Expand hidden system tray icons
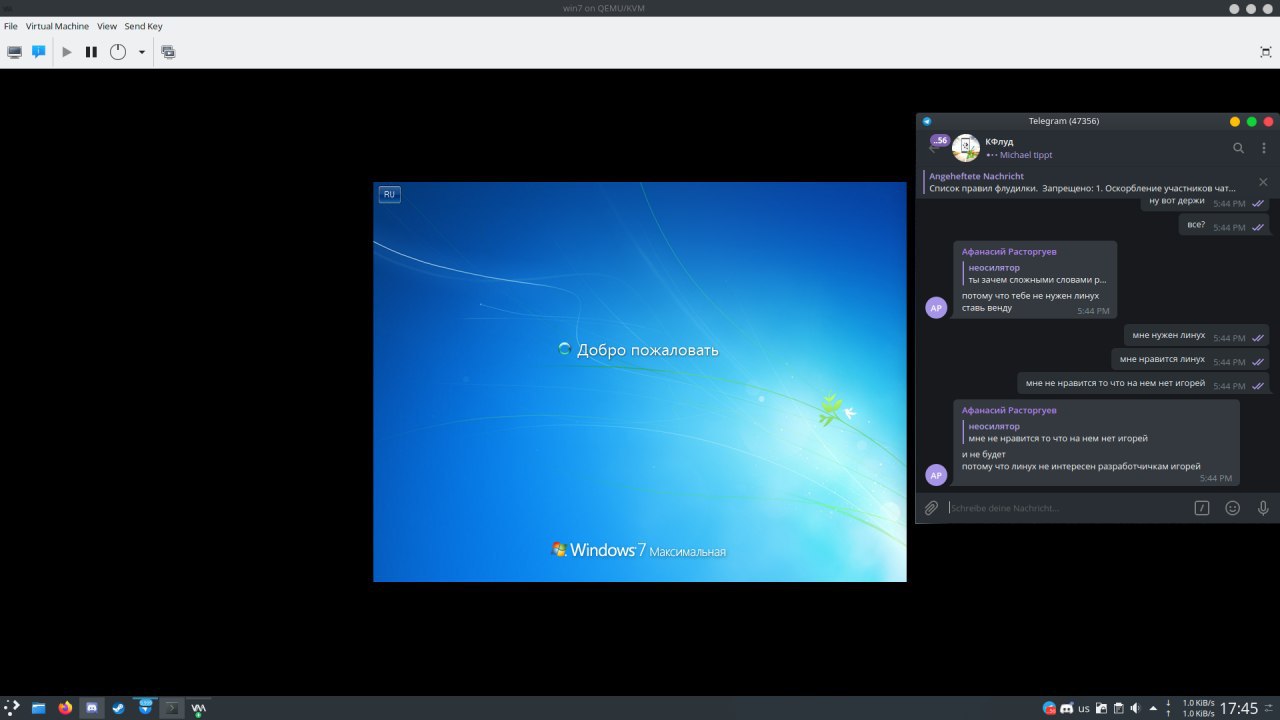This screenshot has height=720, width=1280. (1153, 708)
